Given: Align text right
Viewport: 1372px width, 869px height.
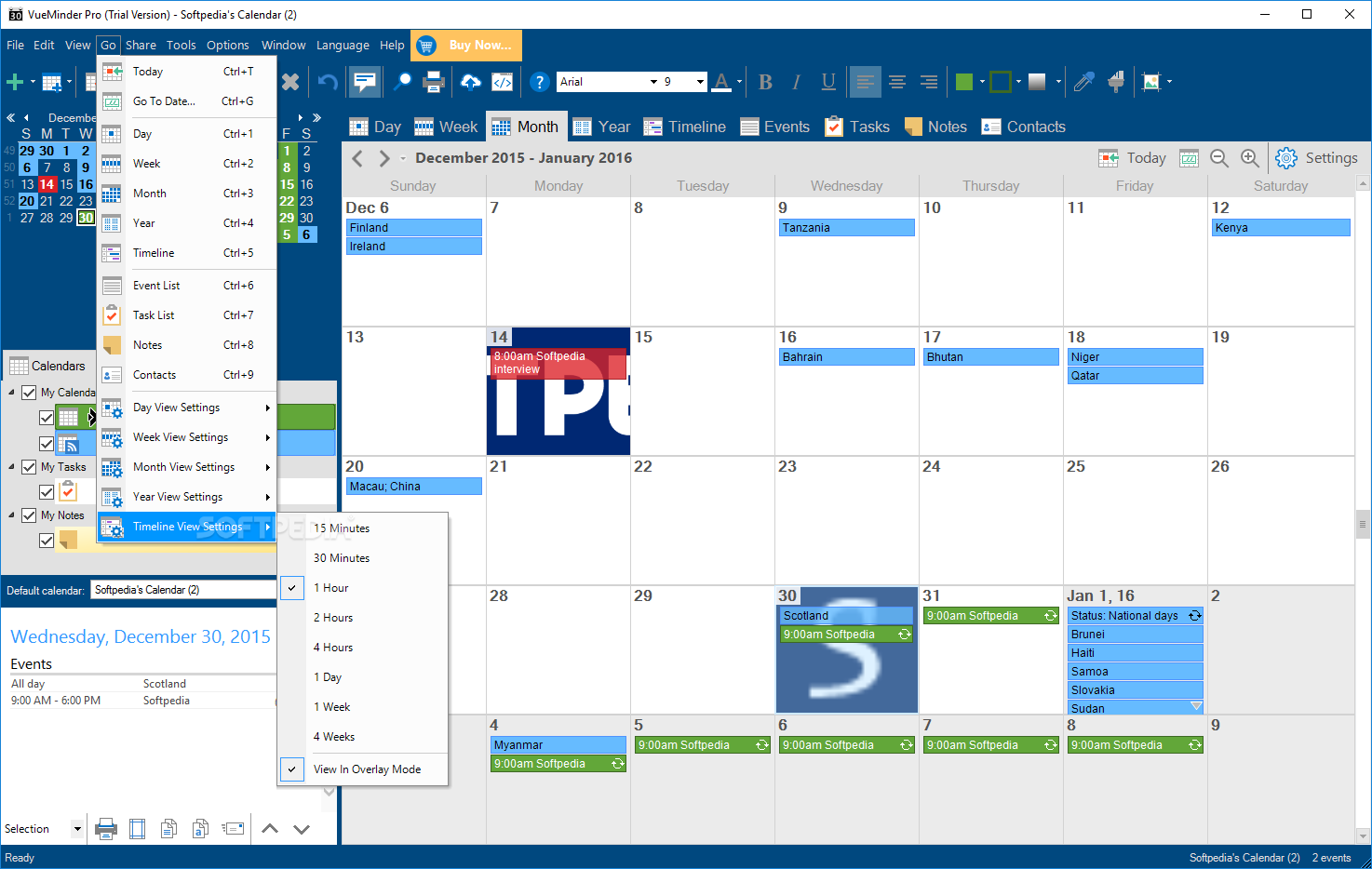Looking at the screenshot, I should click(x=929, y=82).
